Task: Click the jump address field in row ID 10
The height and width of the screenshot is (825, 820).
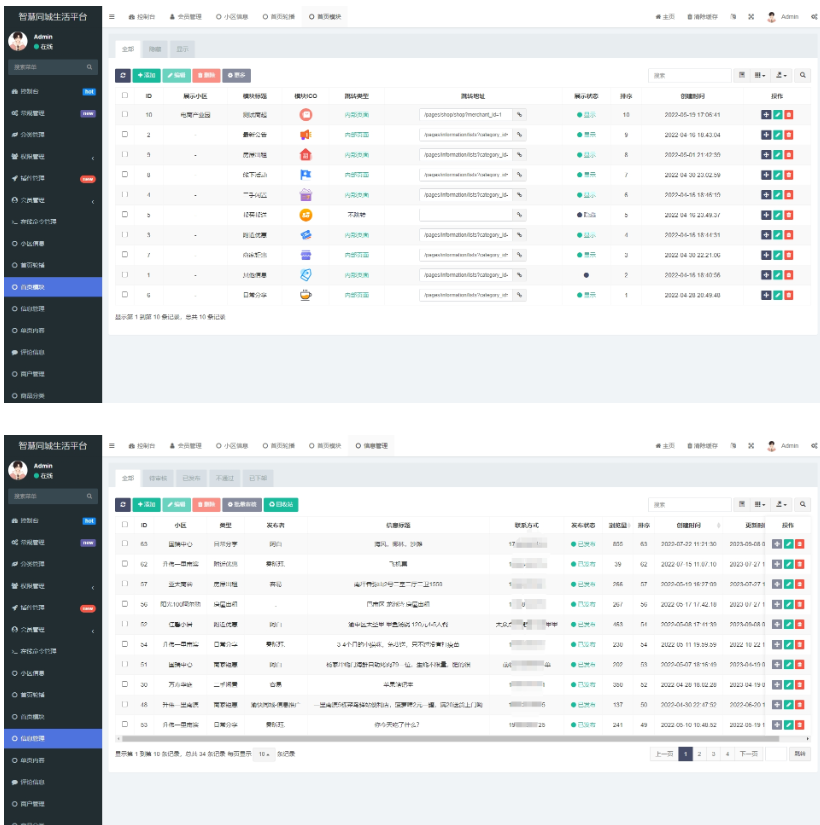Action: coord(465,115)
